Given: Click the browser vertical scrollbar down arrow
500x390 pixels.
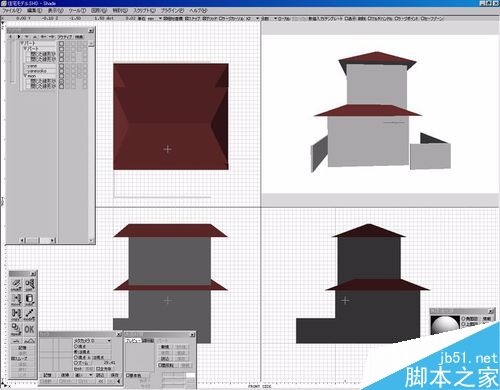Looking at the screenshot, I should click(x=91, y=240).
